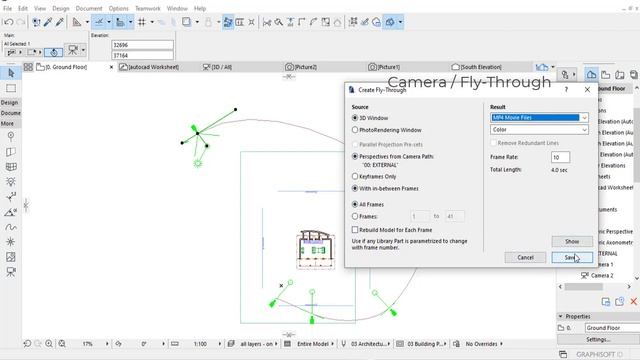Select the Curtain Wall tool in toolbox
This screenshot has width=640, height=360.
tap(11, 167)
